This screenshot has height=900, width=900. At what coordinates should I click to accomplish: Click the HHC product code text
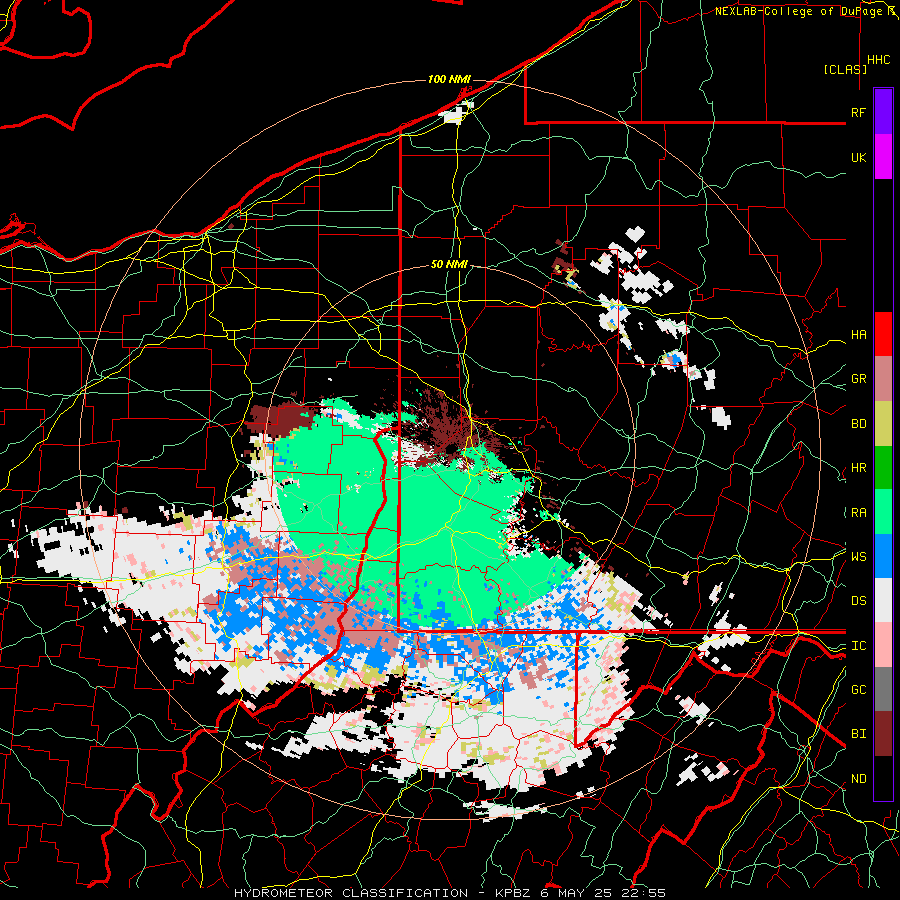pyautogui.click(x=879, y=60)
